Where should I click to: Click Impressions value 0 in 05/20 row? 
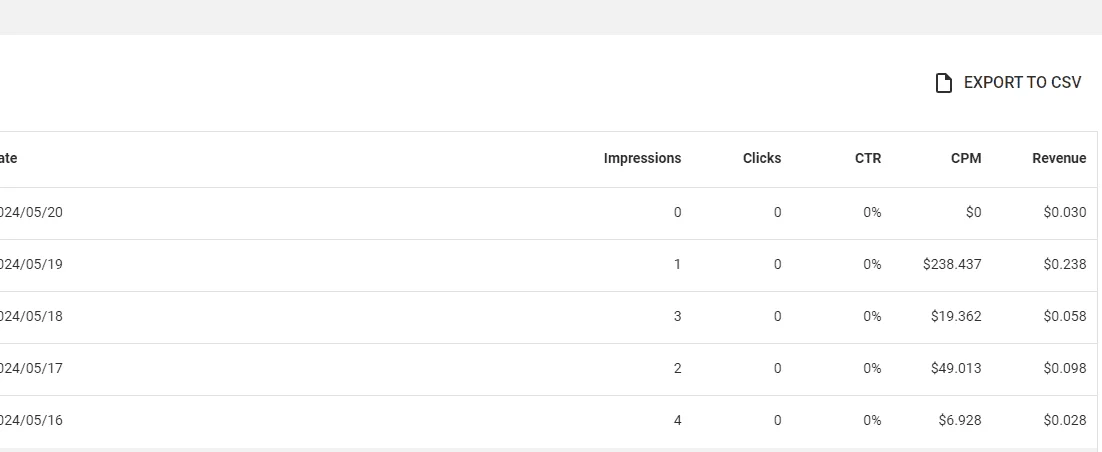(x=678, y=212)
